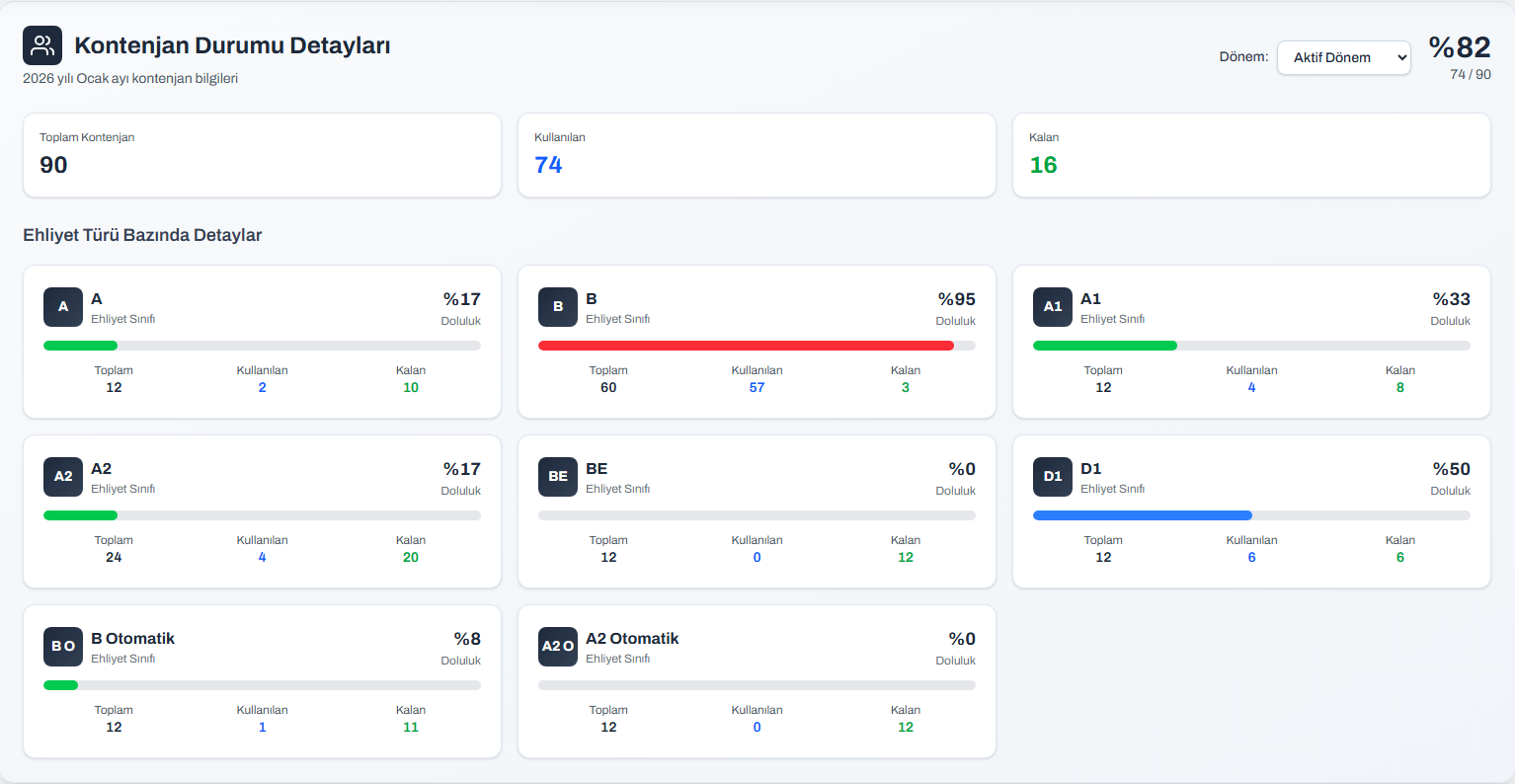Screen dimensions: 1515x784
Task: Click the blue D1 occupancy progress bar
Action: [x=1143, y=515]
